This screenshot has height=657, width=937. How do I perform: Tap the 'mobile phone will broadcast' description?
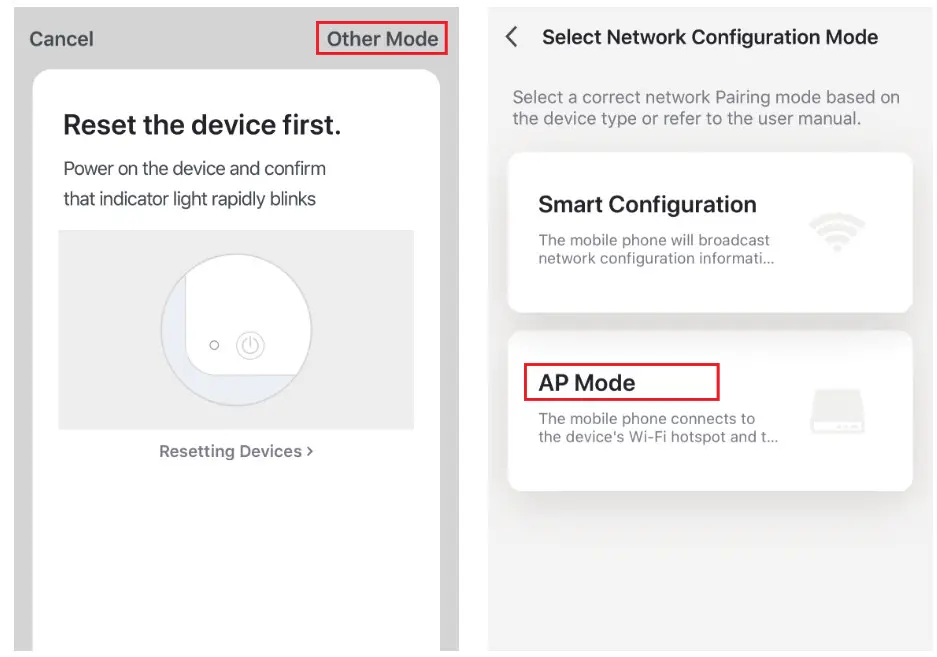(655, 249)
